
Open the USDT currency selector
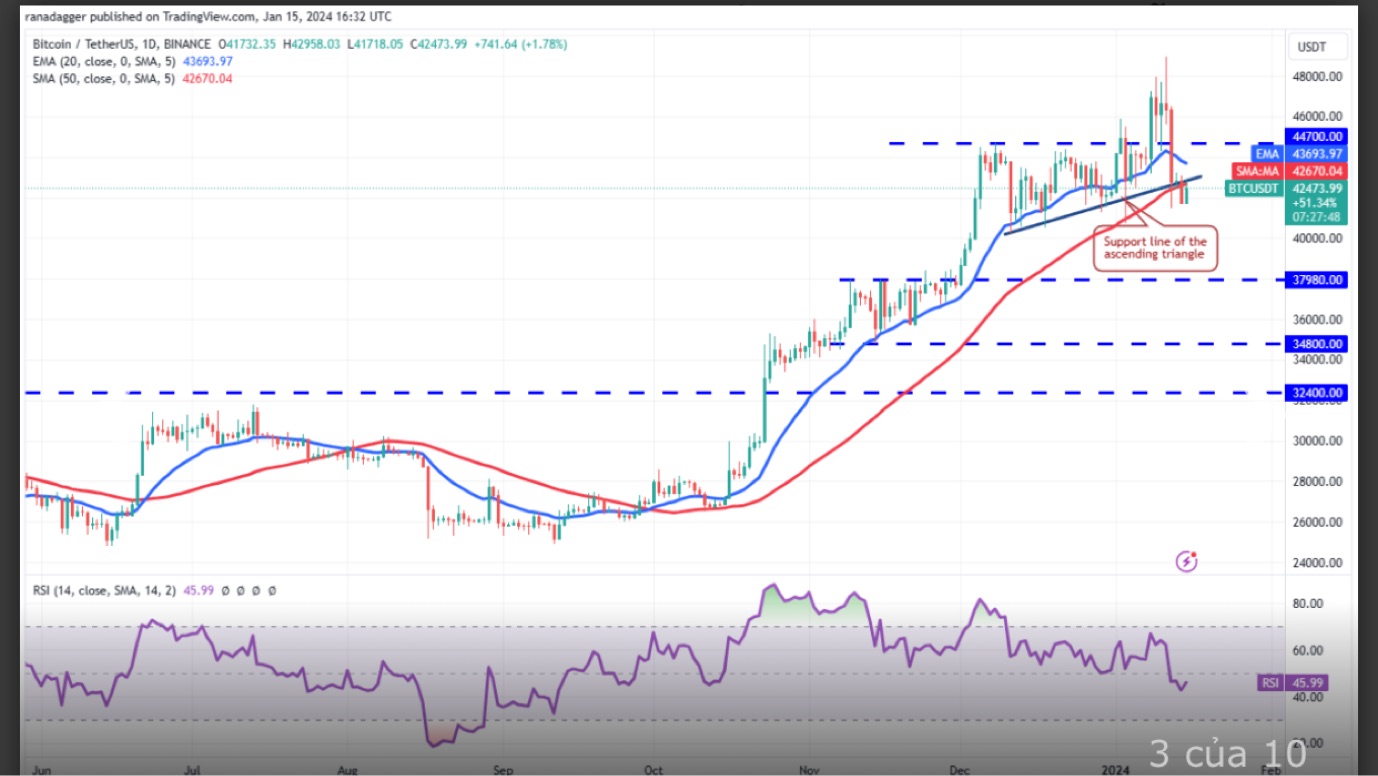pyautogui.click(x=1311, y=47)
